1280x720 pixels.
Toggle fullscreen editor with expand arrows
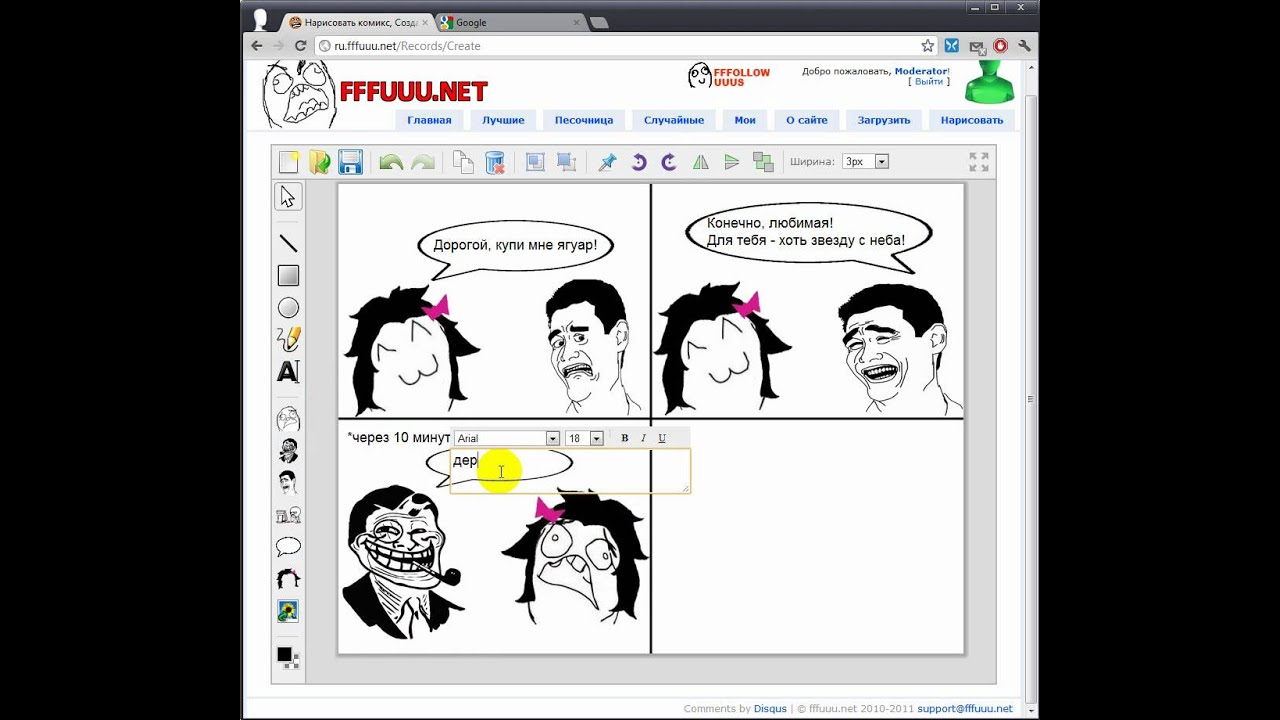[979, 162]
